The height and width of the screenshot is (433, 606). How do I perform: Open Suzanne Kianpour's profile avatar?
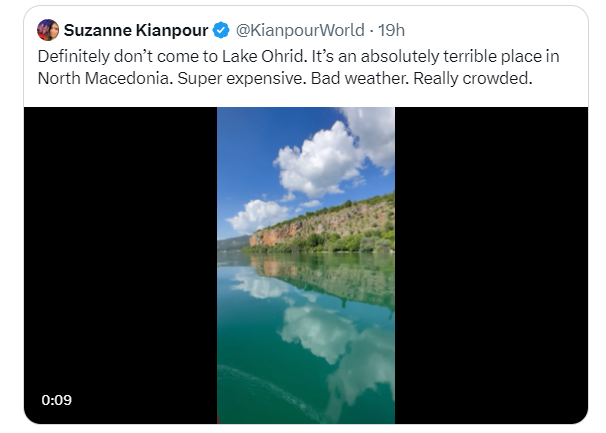coord(48,30)
